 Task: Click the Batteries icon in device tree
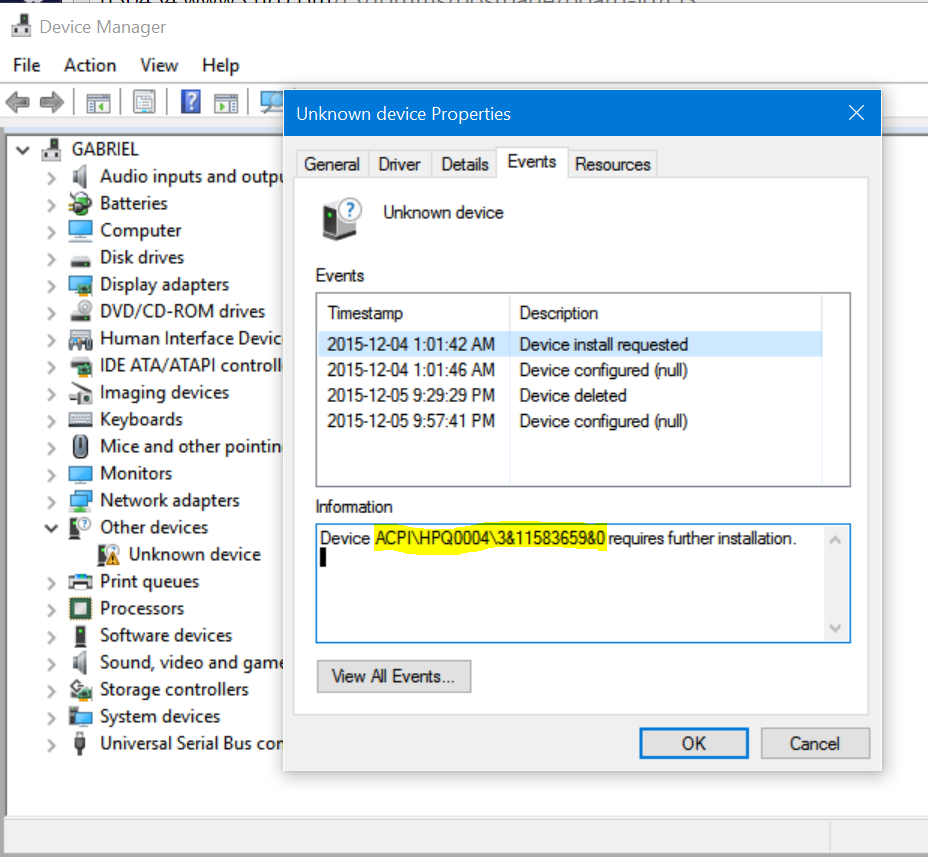click(x=81, y=204)
